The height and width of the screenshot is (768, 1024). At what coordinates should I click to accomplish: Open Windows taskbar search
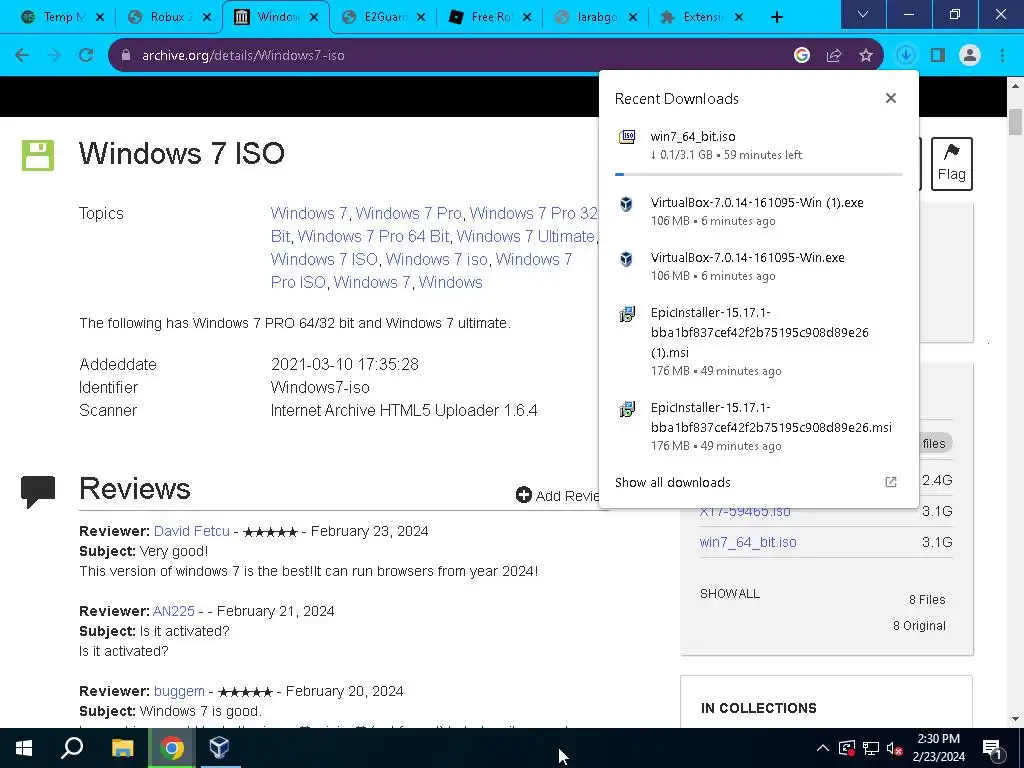[72, 748]
